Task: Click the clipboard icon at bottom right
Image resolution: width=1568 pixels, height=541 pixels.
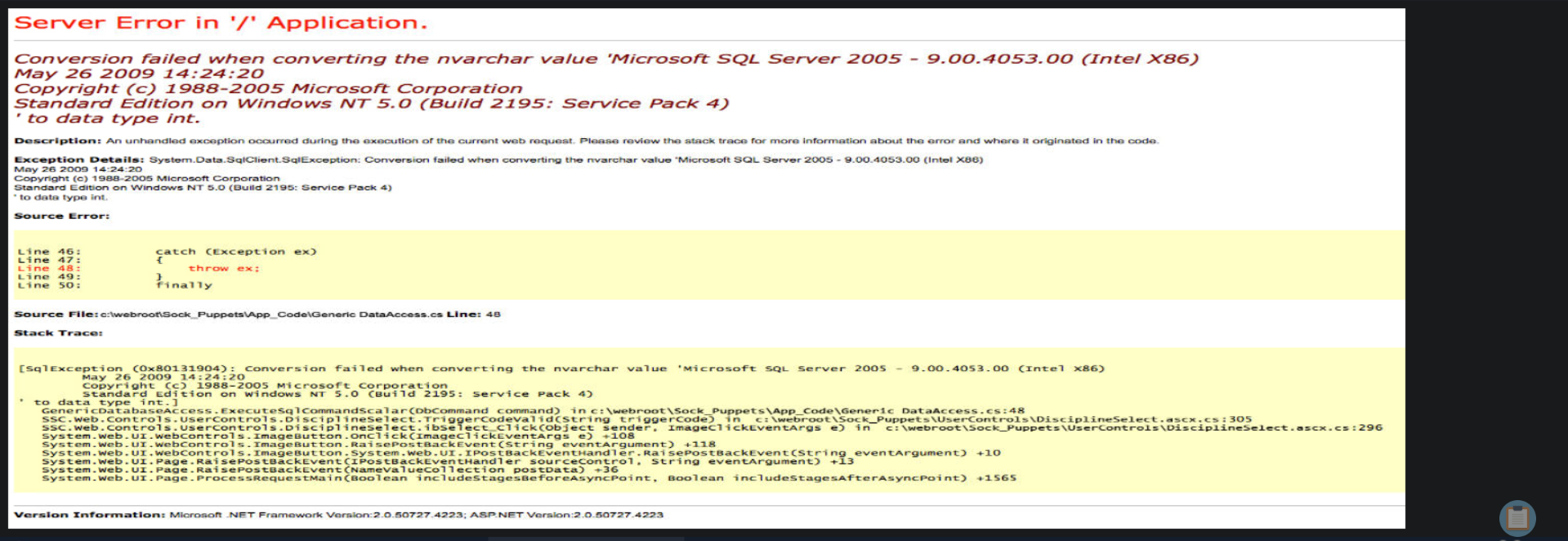Action: 1517,518
